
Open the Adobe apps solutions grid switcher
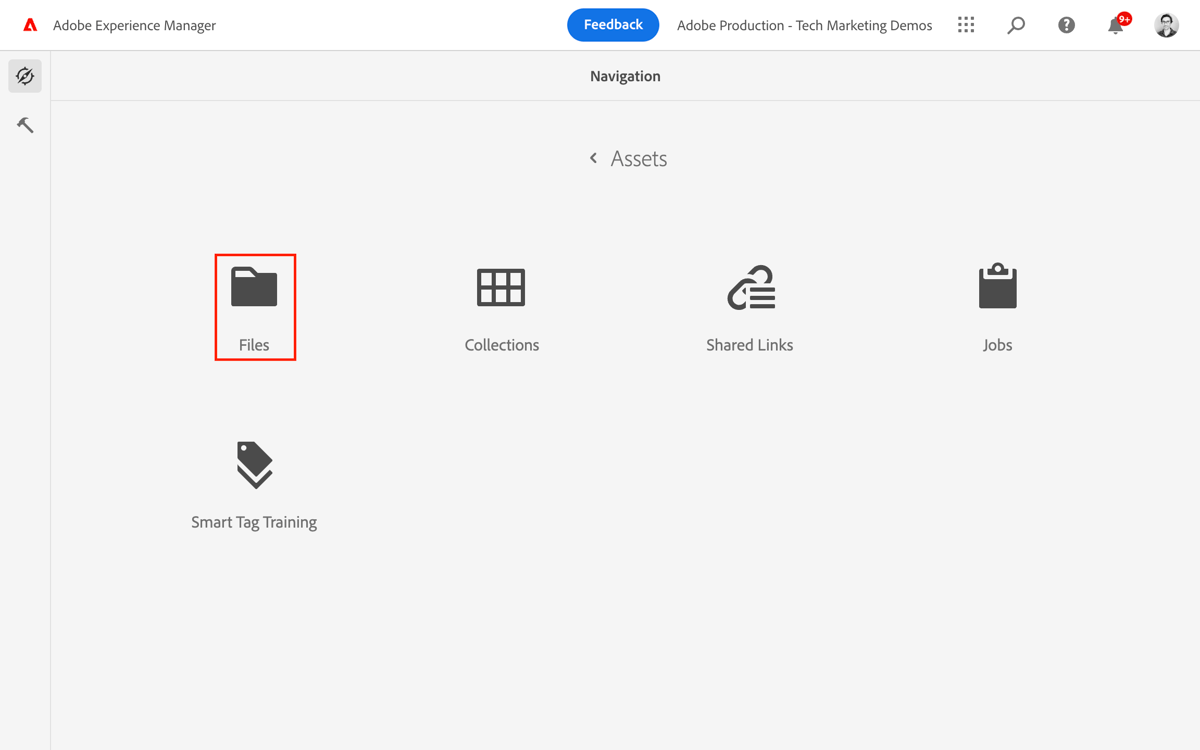coord(966,24)
